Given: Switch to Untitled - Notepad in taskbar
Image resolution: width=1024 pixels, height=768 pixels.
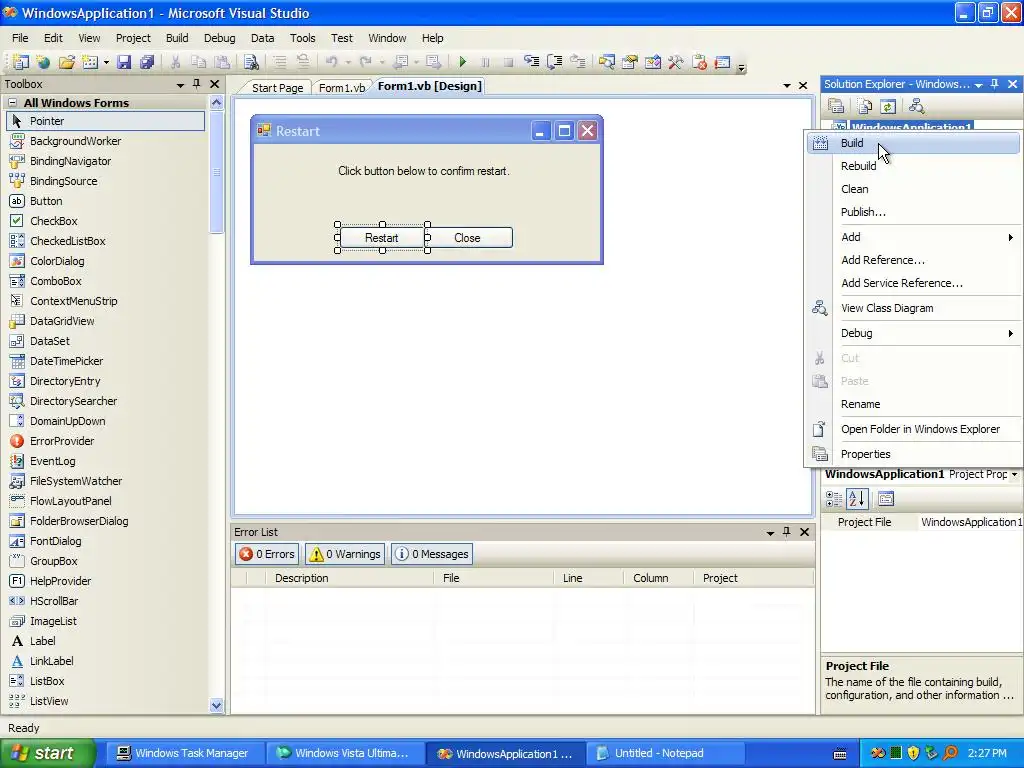Looking at the screenshot, I should tap(665, 753).
